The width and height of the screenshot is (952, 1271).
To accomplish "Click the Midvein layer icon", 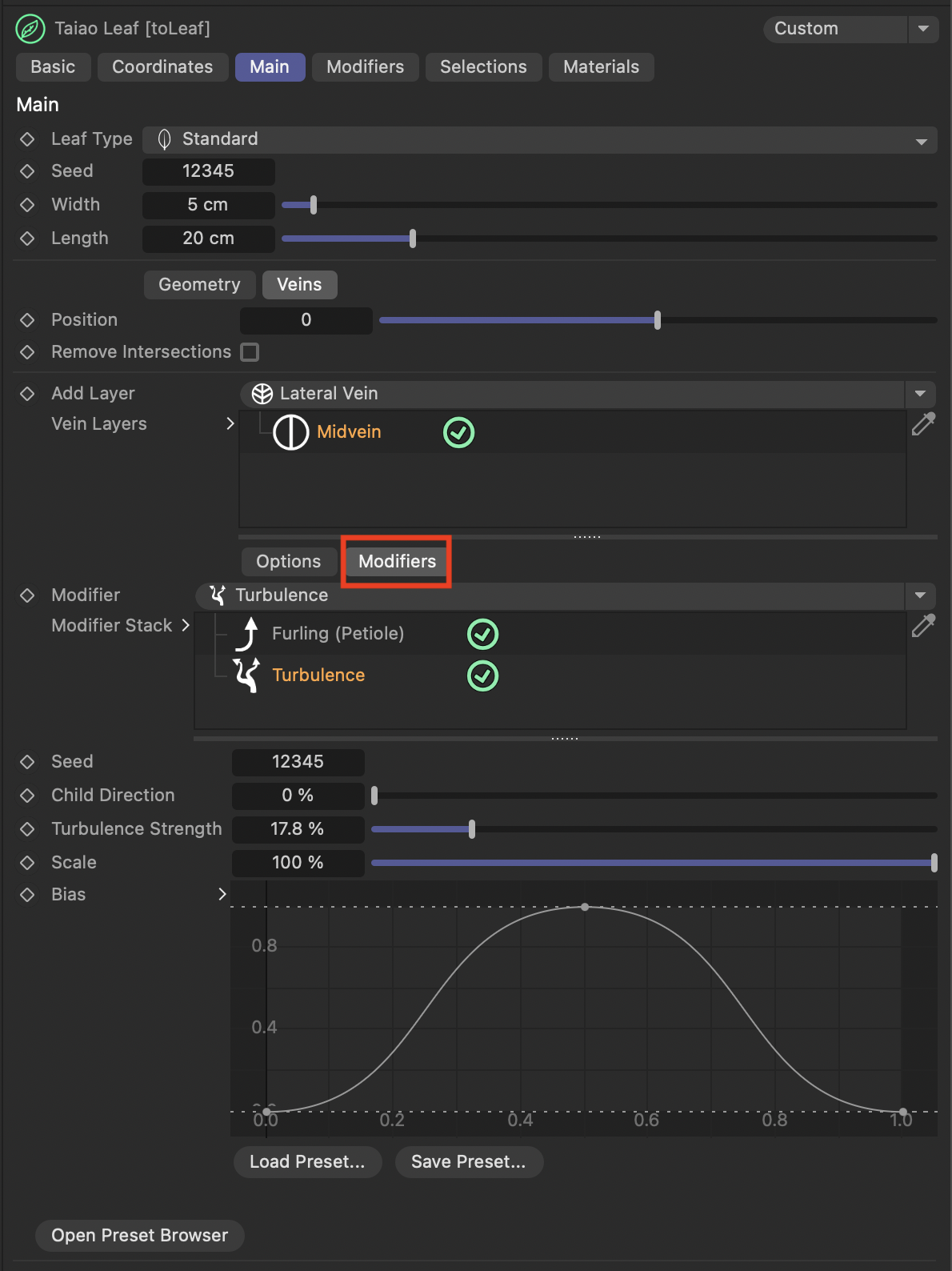I will (x=290, y=432).
